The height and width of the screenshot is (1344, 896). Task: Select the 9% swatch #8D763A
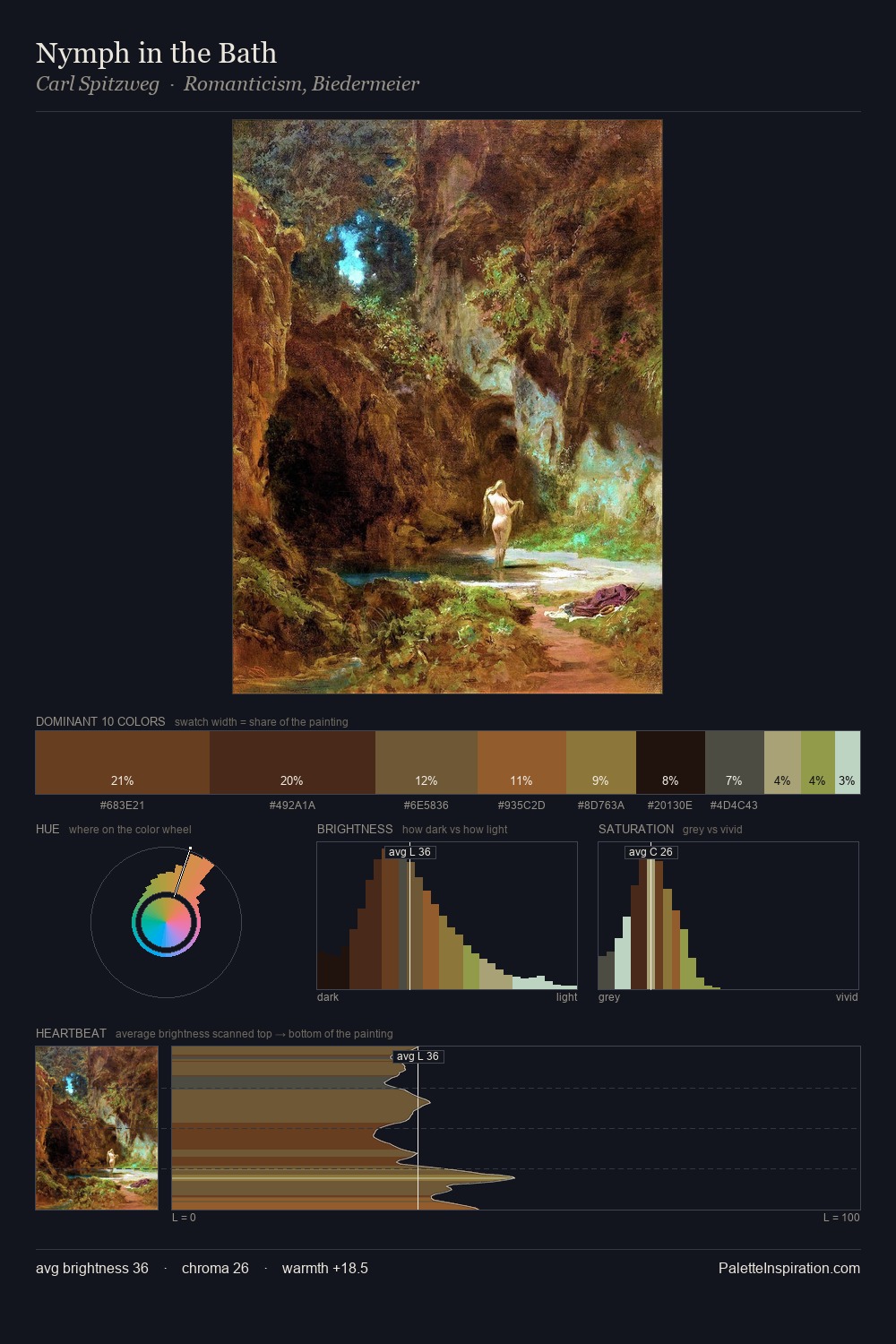[601, 762]
